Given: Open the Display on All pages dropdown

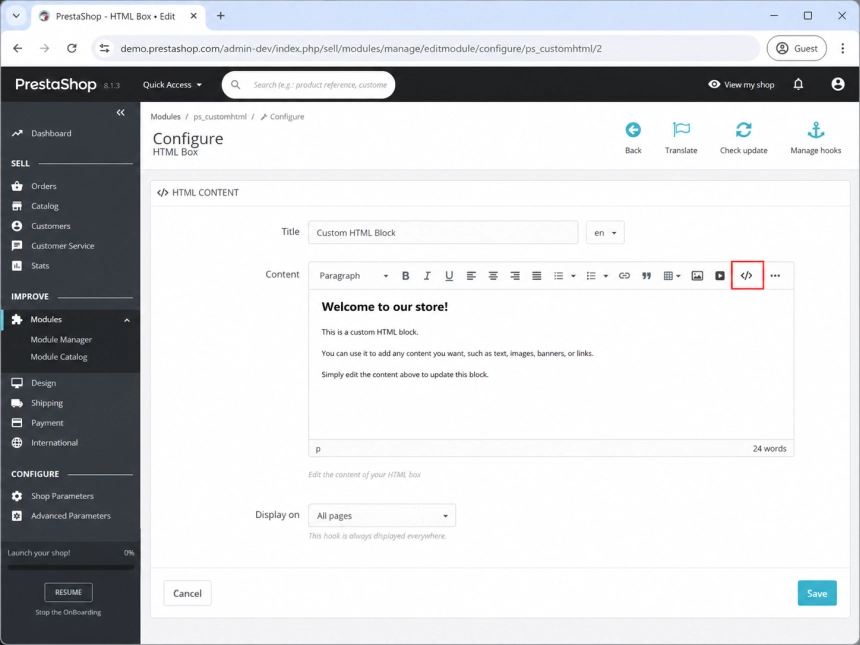Looking at the screenshot, I should tap(382, 516).
